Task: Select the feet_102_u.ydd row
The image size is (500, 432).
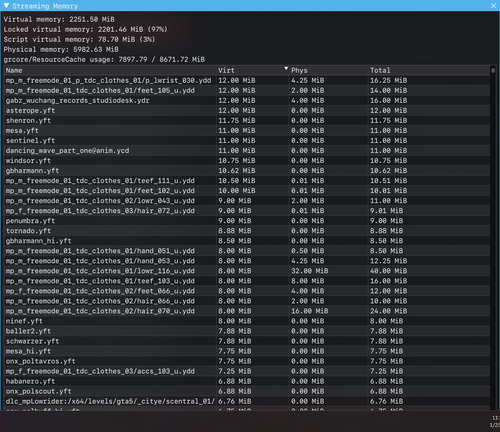Action: point(247,190)
